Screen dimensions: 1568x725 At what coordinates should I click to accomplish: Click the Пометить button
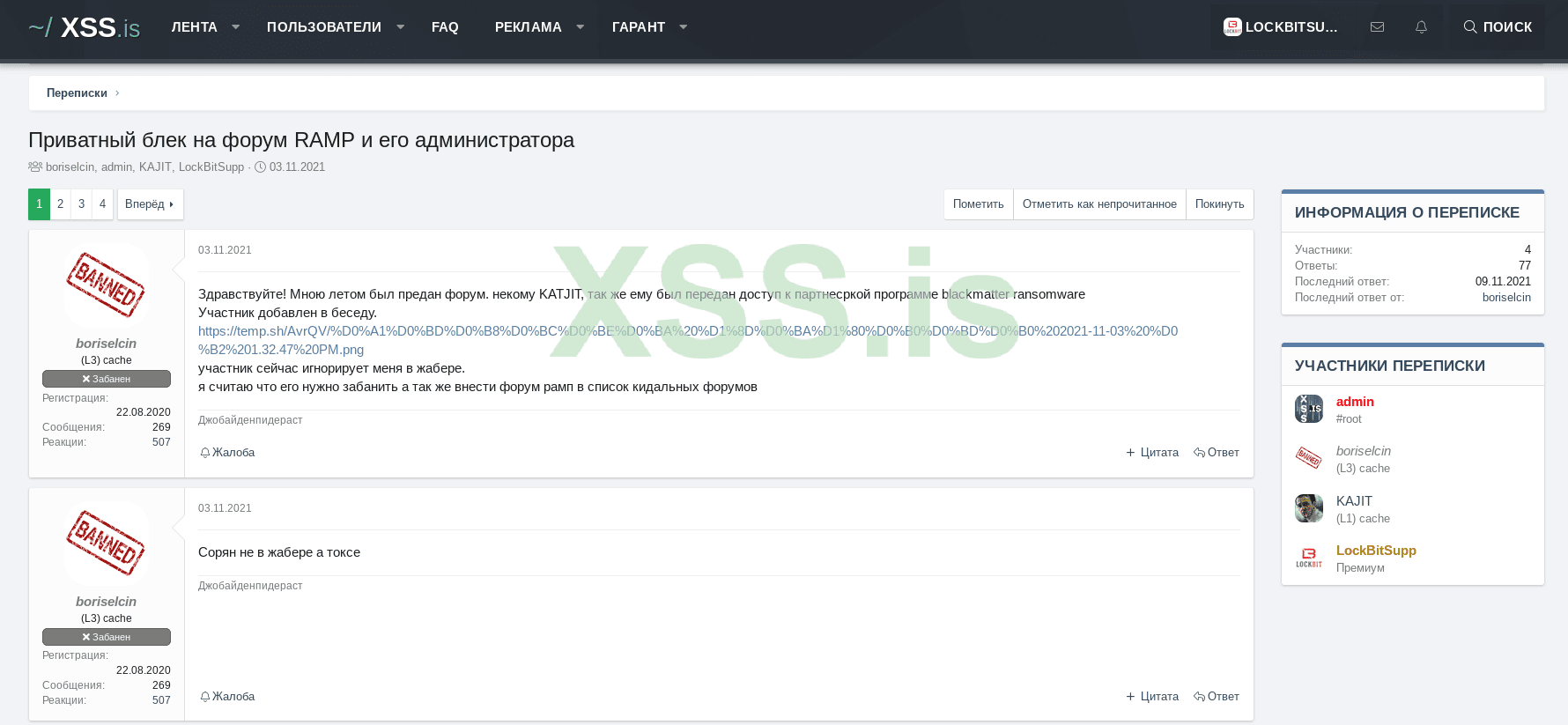pyautogui.click(x=978, y=204)
